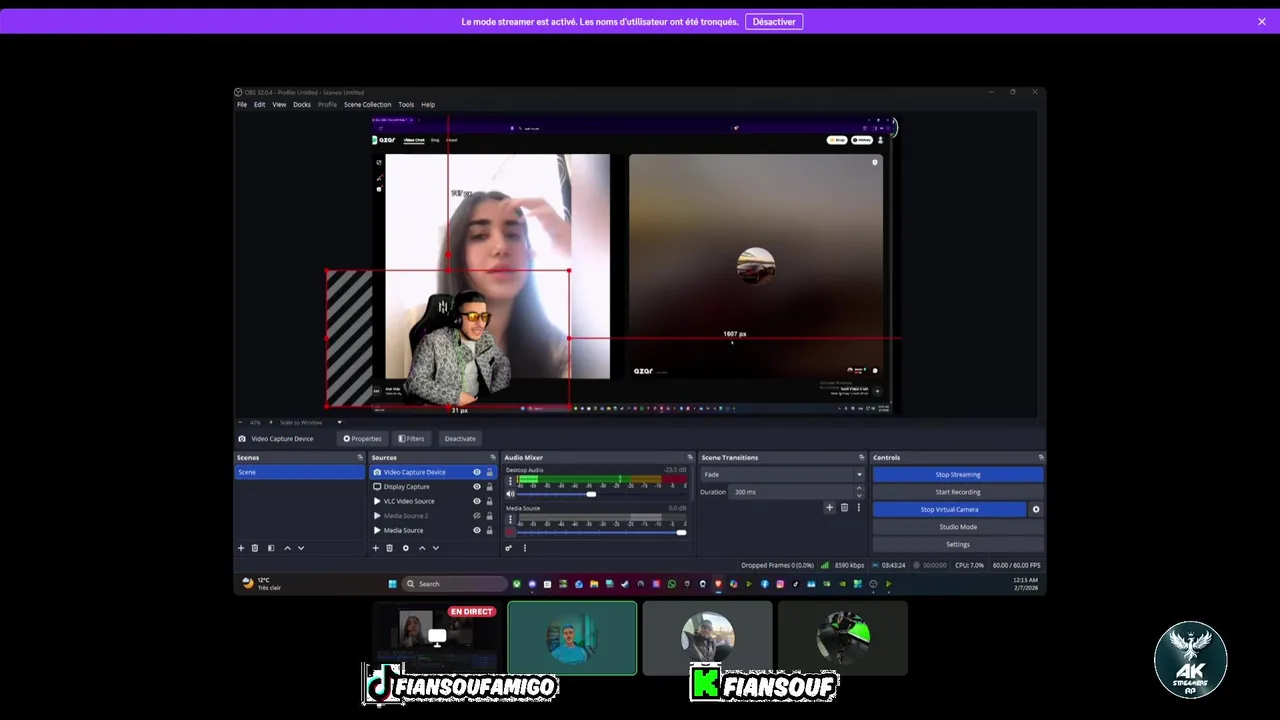
Task: Undock the Audio Mixer panel icon
Action: (690, 458)
